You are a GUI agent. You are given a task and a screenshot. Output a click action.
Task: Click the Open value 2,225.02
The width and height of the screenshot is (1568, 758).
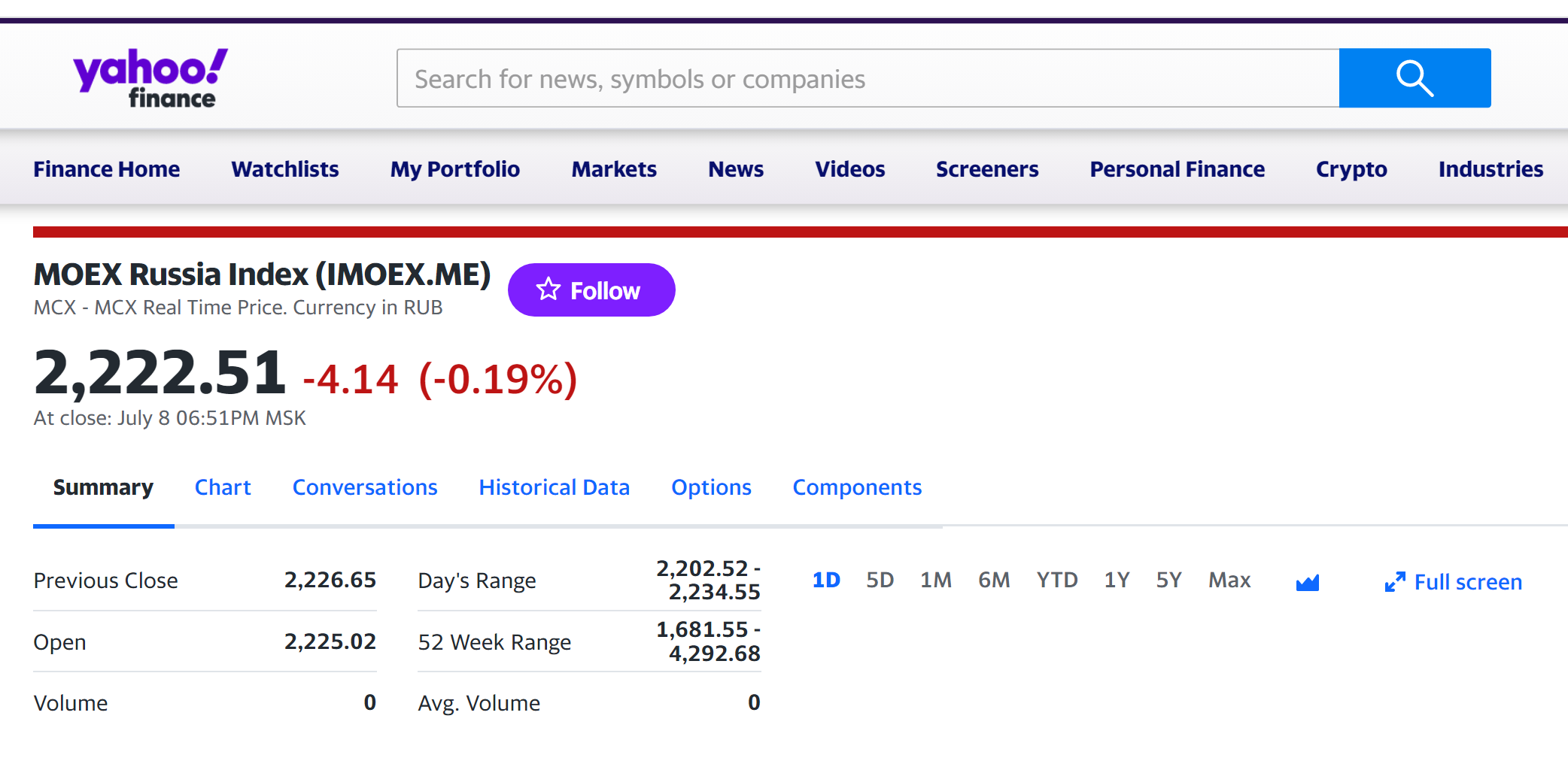click(x=330, y=641)
